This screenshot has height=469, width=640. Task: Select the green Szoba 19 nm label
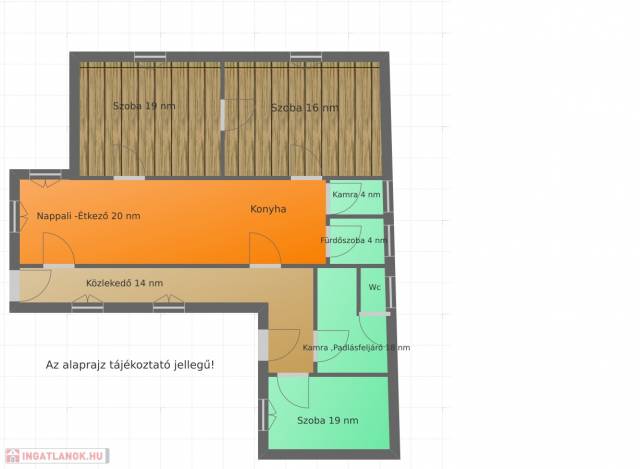[327, 420]
